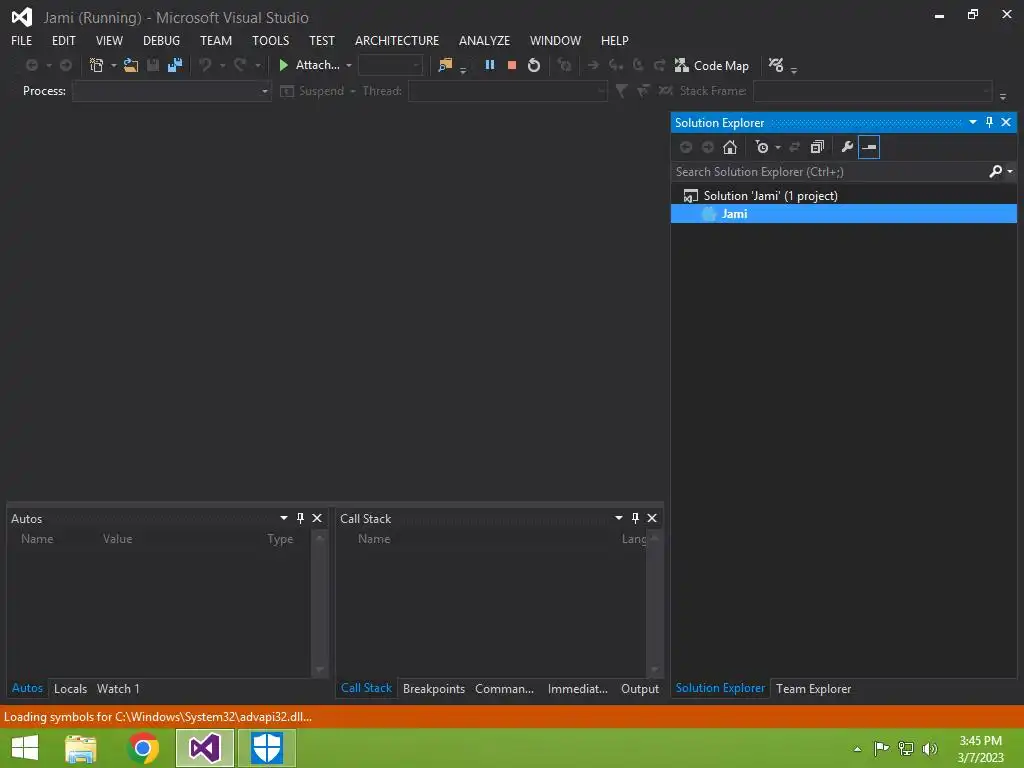Open the Windows Start button
Viewport: 1024px width, 768px height.
25,748
